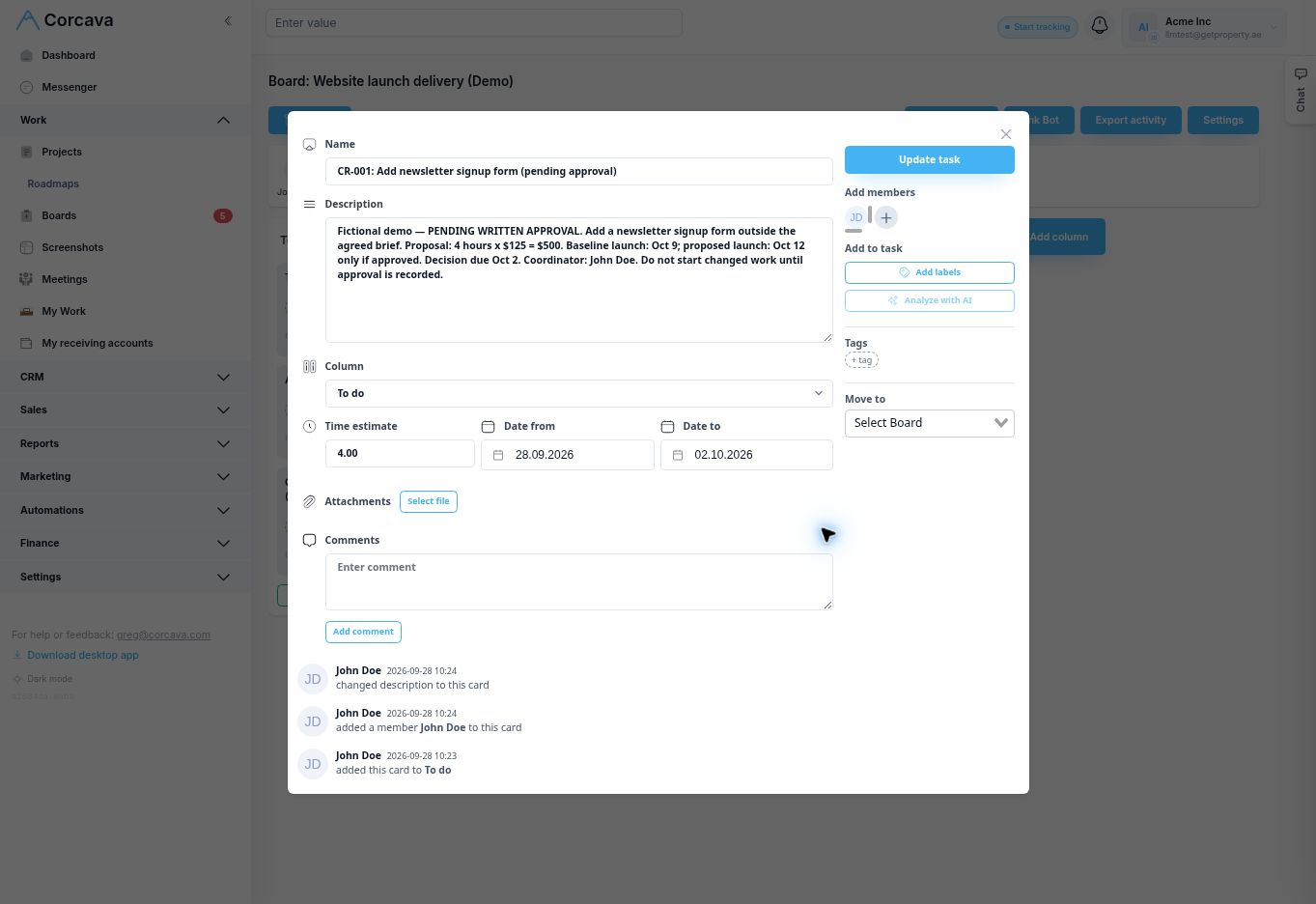Click the Update task button
The width and height of the screenshot is (1316, 904).
tap(929, 159)
